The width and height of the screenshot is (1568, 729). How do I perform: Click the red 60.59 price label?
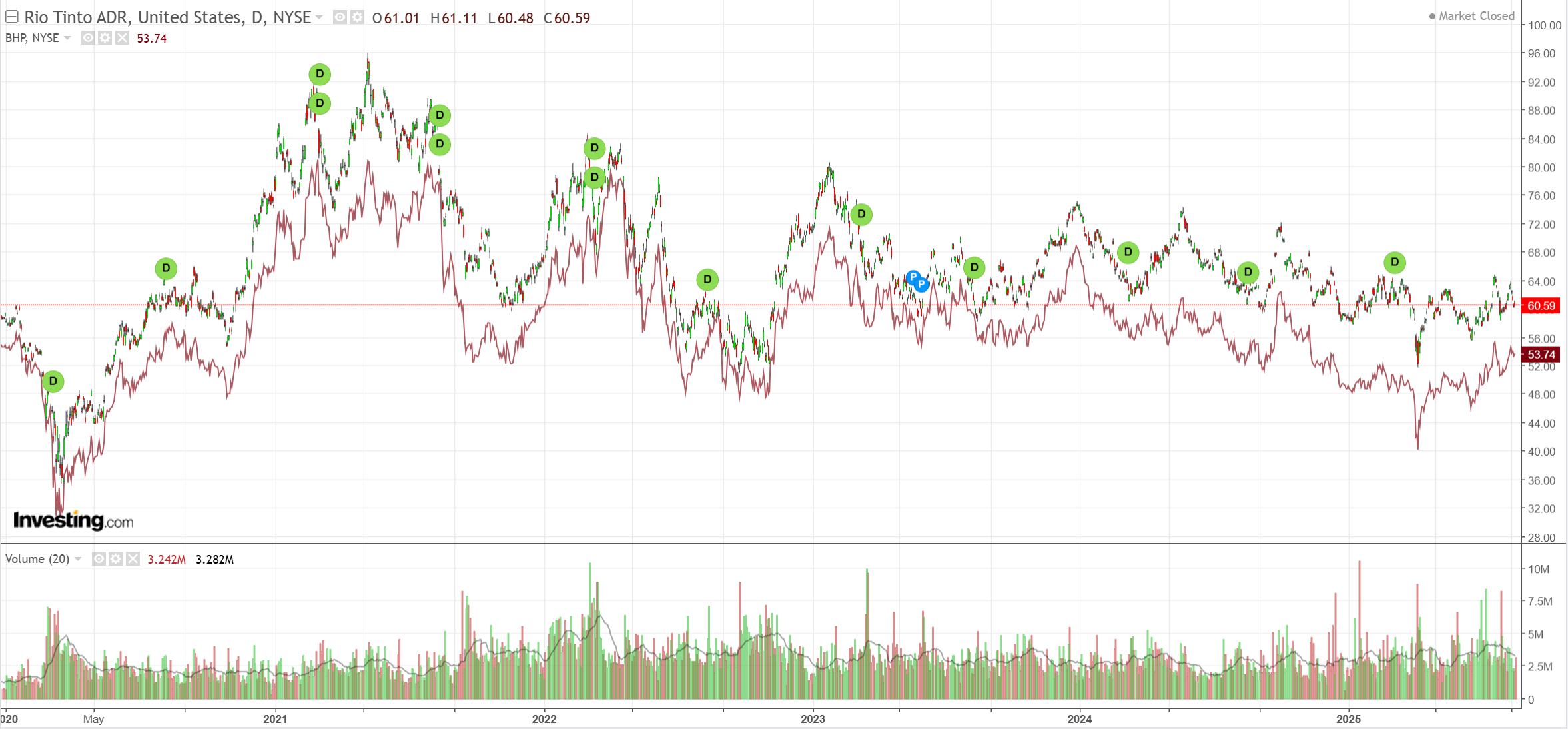pos(1541,306)
